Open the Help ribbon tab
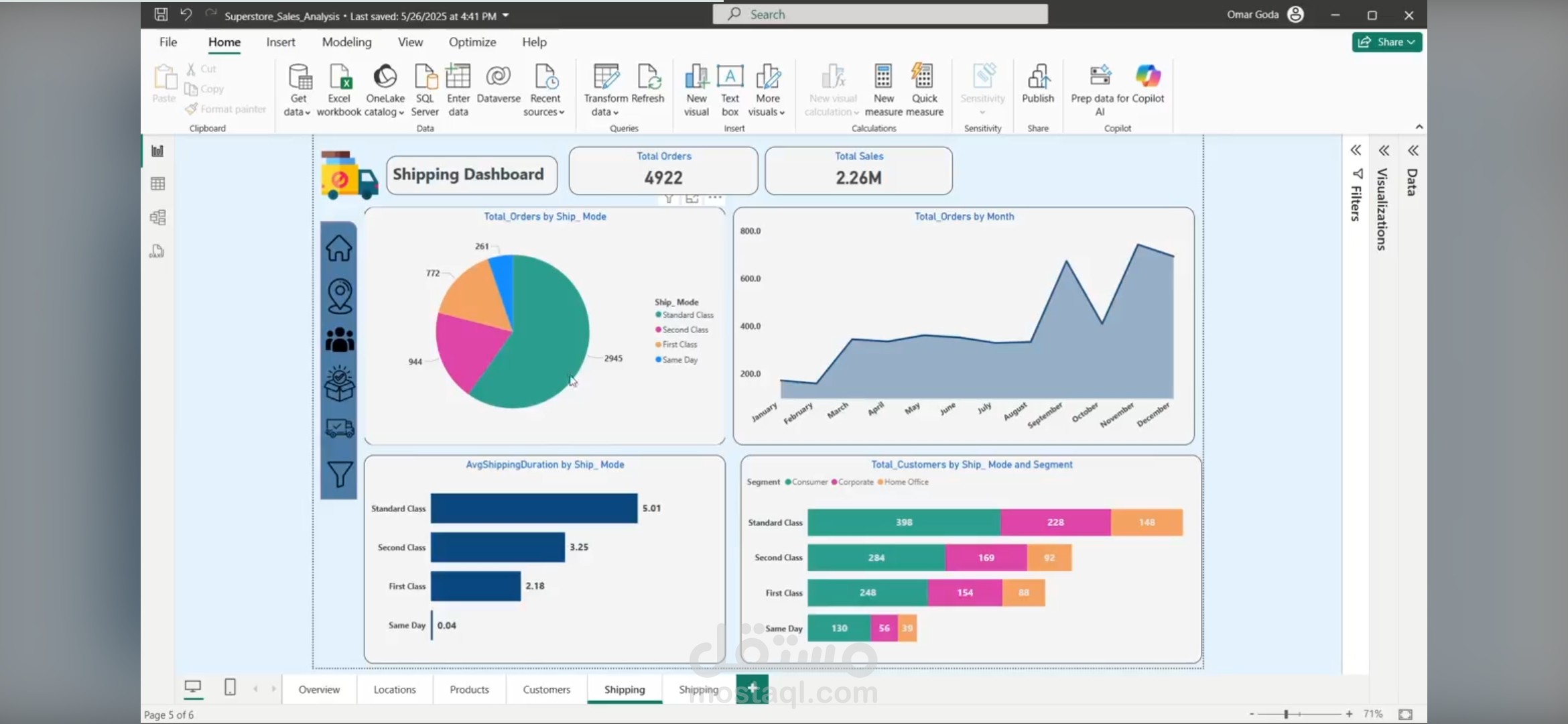The image size is (1568, 724). tap(534, 42)
